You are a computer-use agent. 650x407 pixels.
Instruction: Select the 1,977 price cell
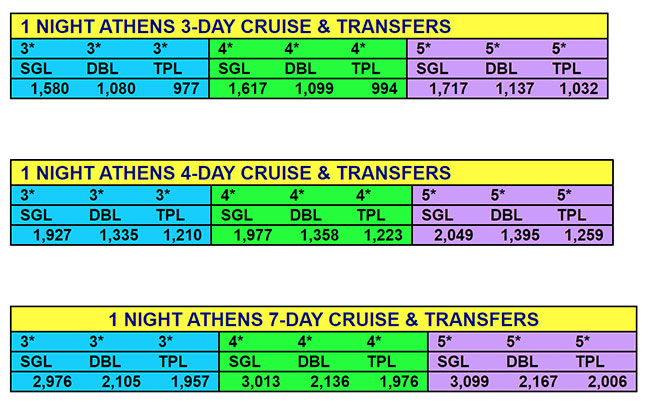pos(252,236)
